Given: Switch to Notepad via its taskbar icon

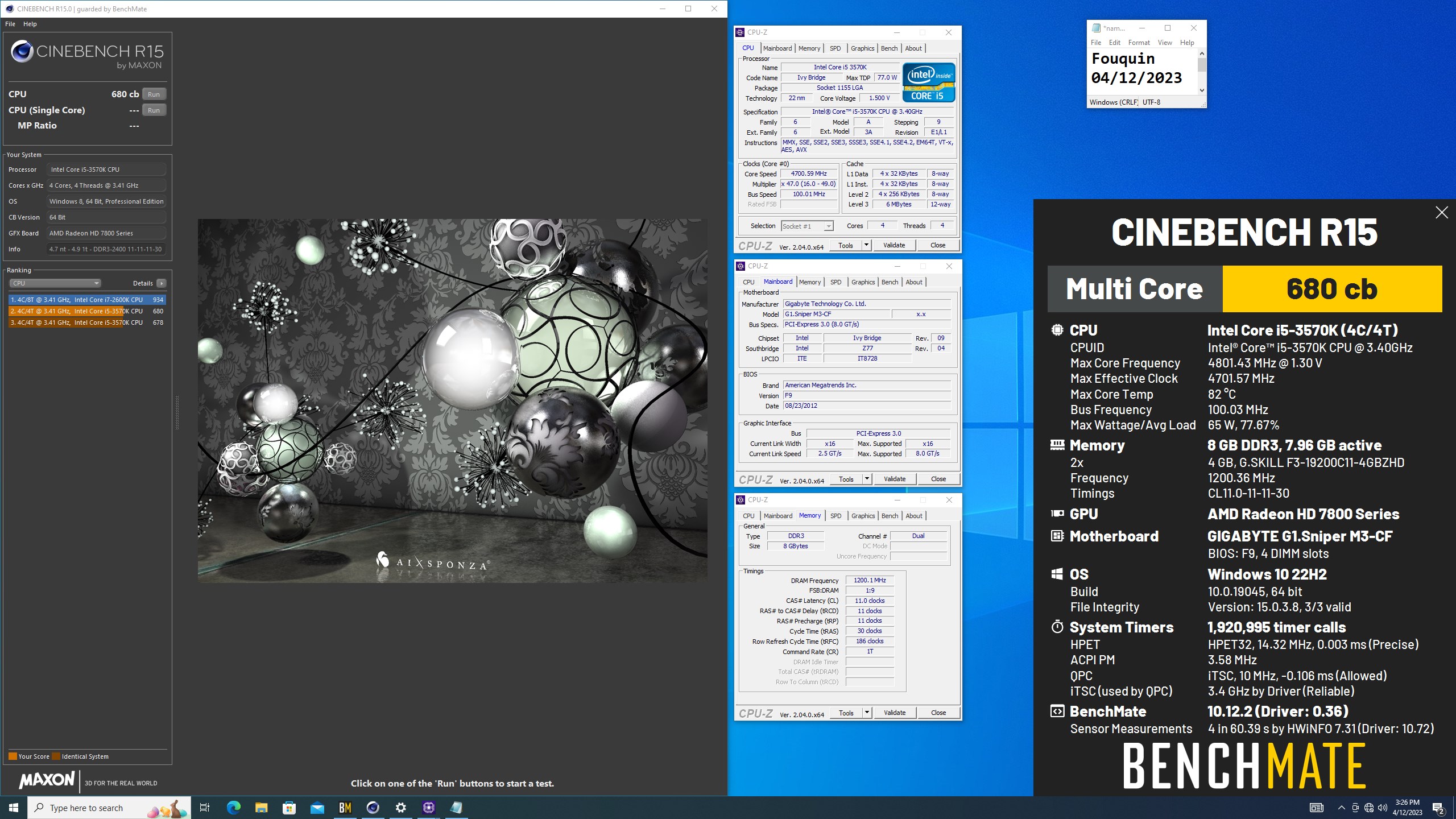Looking at the screenshot, I should point(456,808).
